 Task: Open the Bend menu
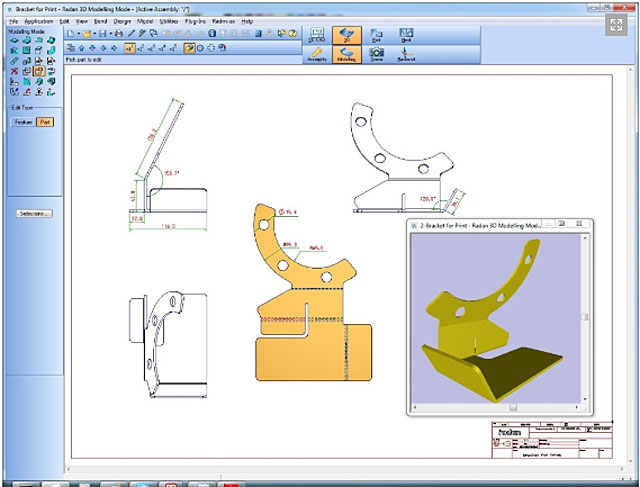[x=100, y=21]
